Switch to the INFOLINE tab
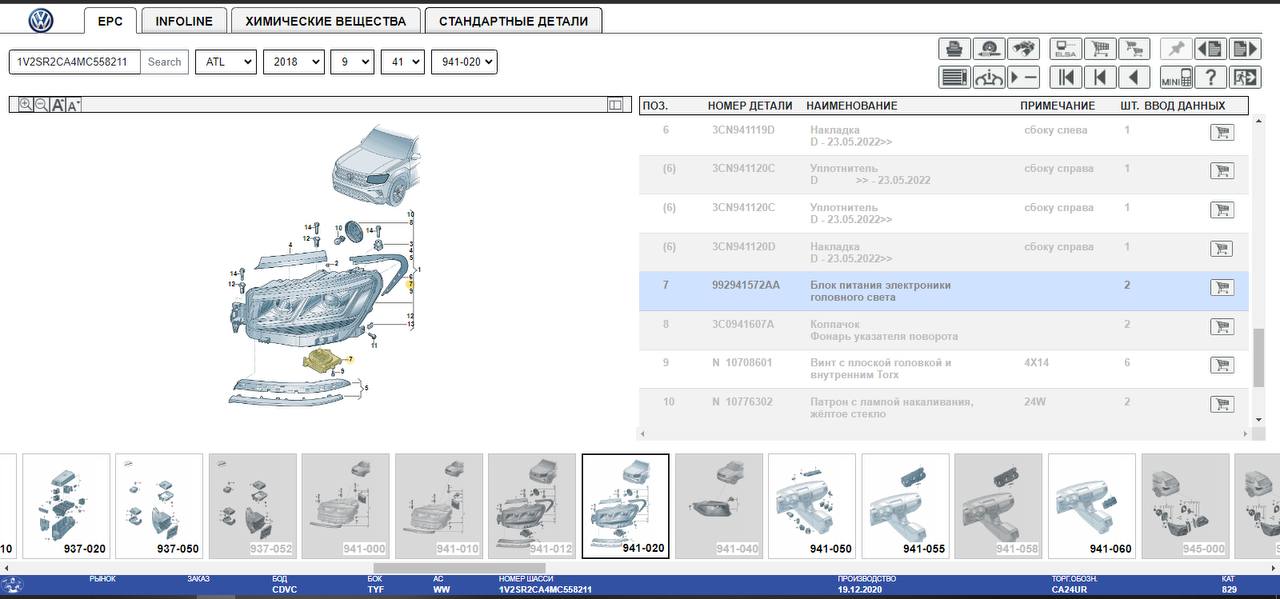The image size is (1280, 599). coord(184,21)
